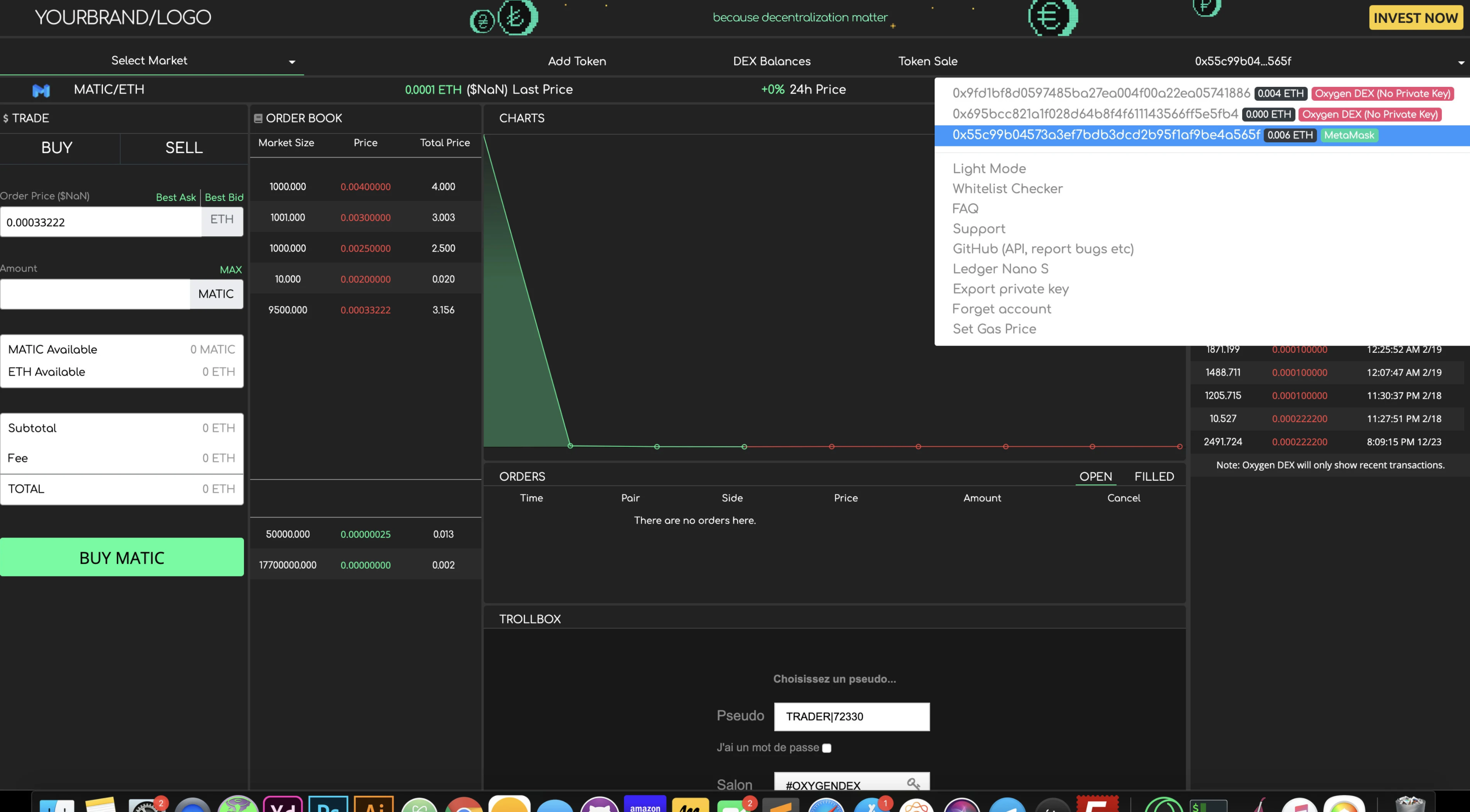Switch to the SELL tab
1470x812 pixels.
click(x=184, y=148)
